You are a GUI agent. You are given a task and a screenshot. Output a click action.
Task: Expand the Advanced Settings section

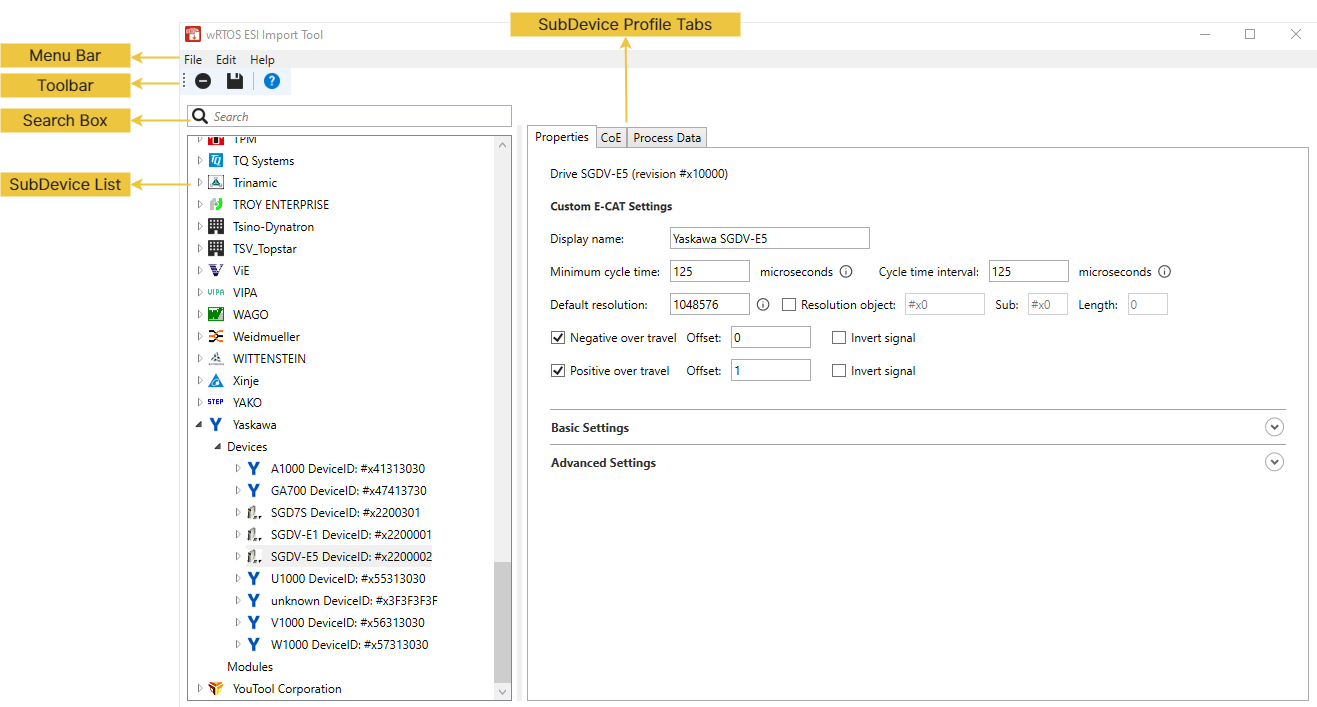(1274, 463)
